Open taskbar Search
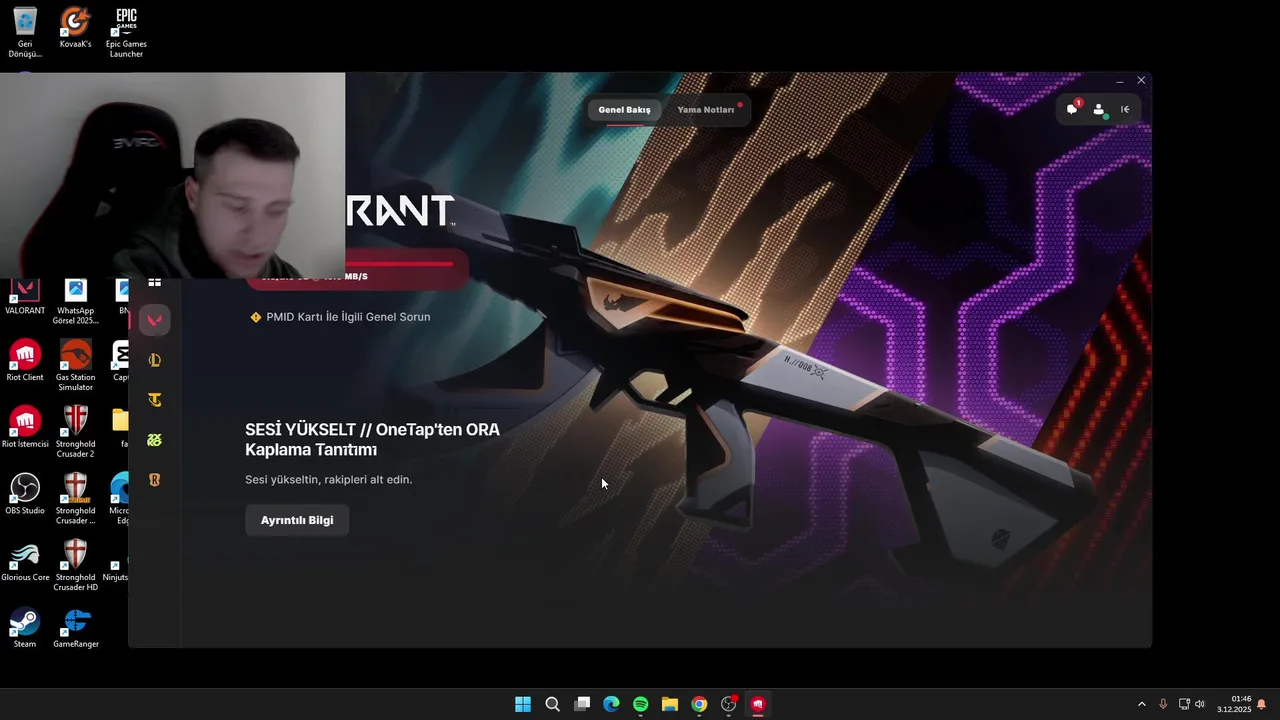This screenshot has width=1280, height=720. 552,704
